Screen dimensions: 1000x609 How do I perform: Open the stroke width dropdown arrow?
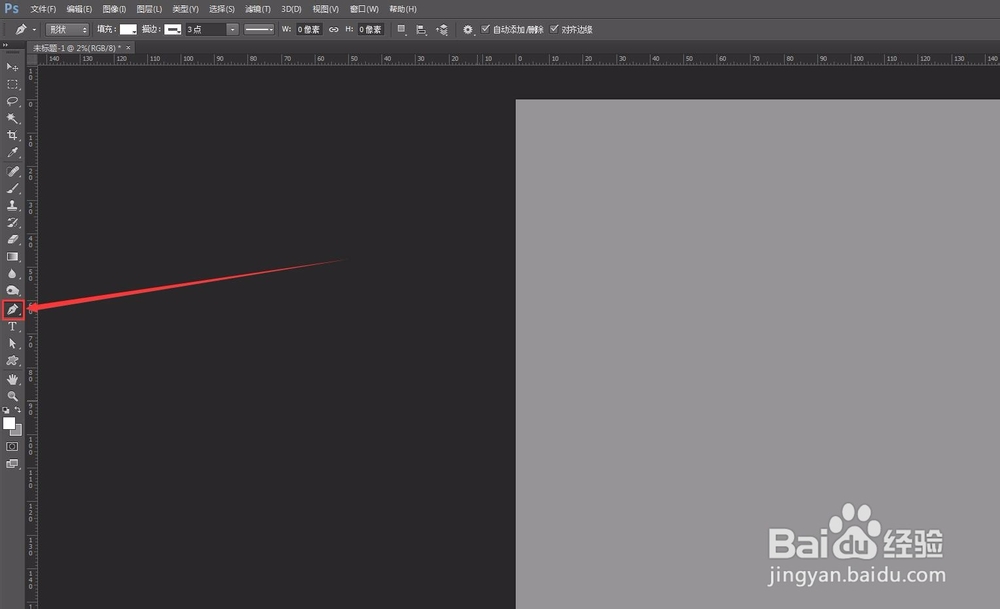tap(232, 29)
